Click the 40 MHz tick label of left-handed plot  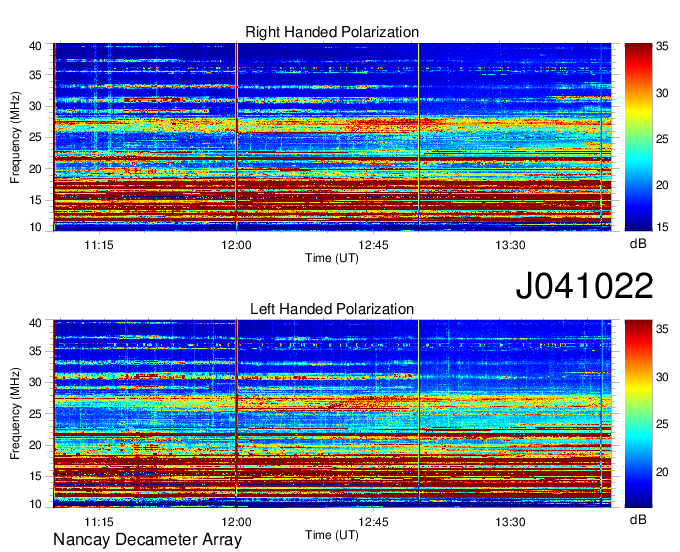[35, 323]
